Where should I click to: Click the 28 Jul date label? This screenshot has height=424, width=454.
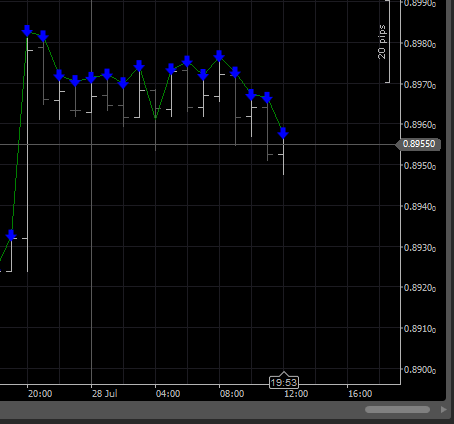point(104,394)
